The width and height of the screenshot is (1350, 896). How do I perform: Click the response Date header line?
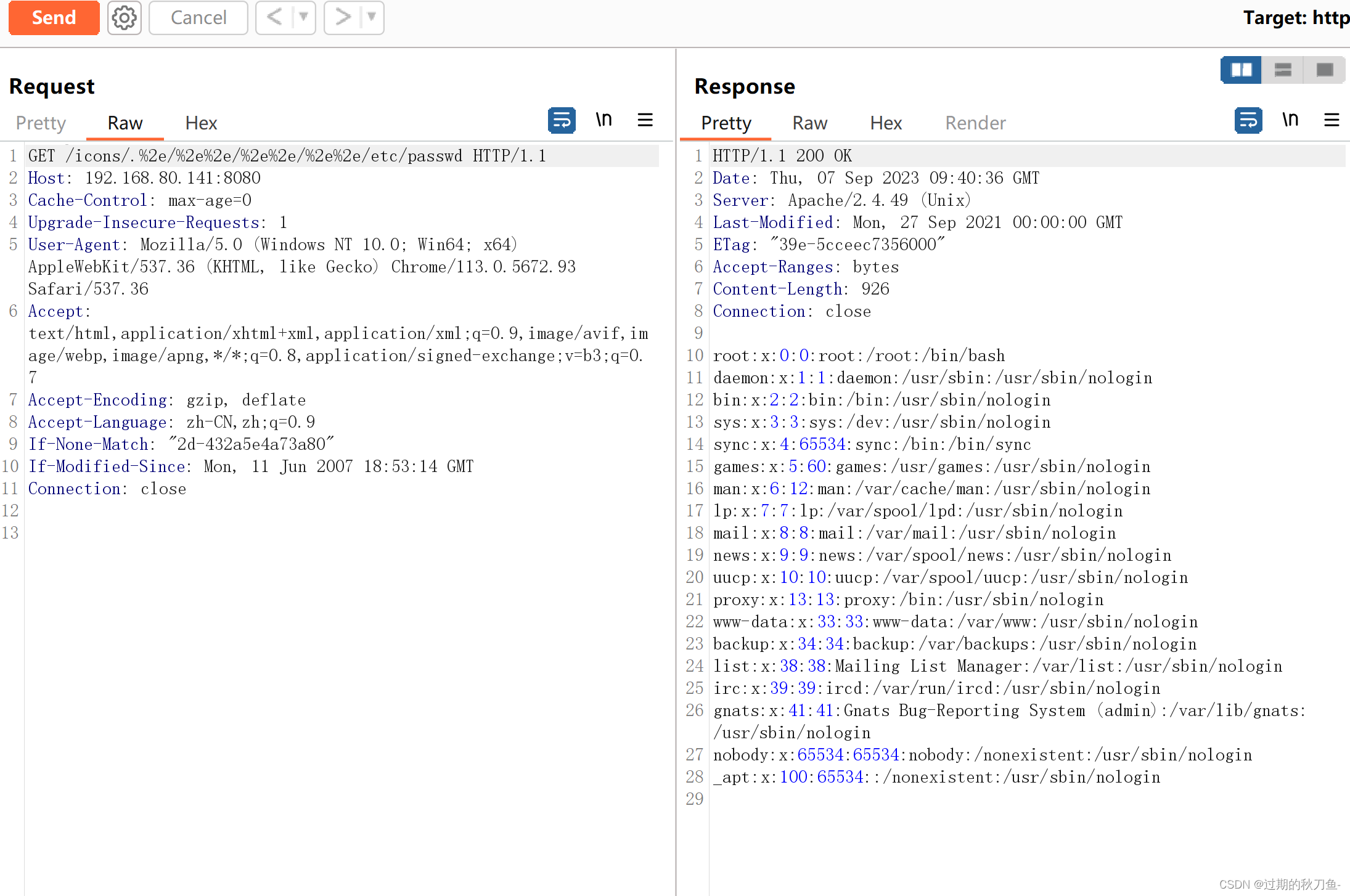click(x=876, y=178)
